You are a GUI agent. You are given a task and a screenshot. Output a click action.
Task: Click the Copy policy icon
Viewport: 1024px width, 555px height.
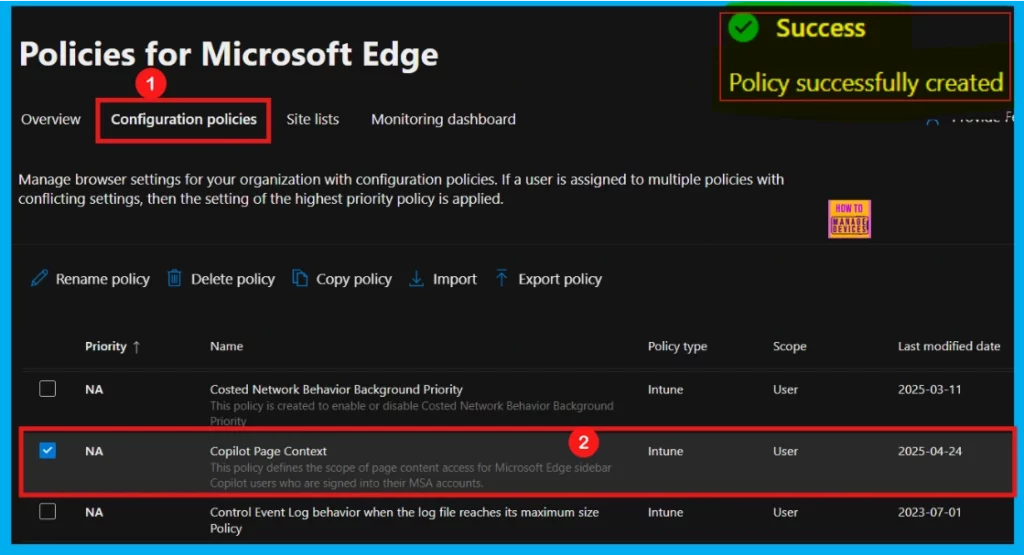[x=300, y=279]
